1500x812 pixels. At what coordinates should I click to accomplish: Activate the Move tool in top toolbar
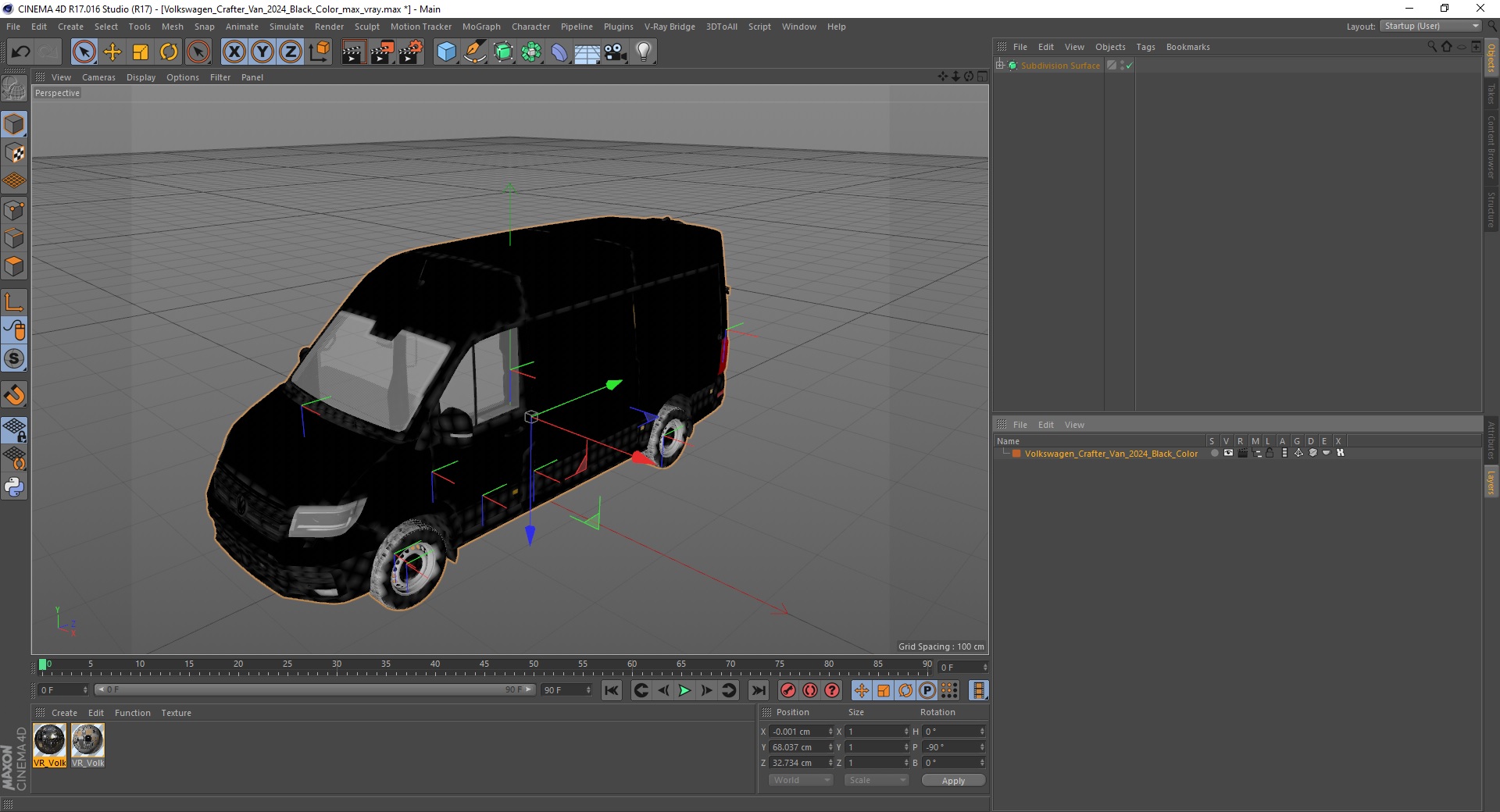[x=112, y=52]
